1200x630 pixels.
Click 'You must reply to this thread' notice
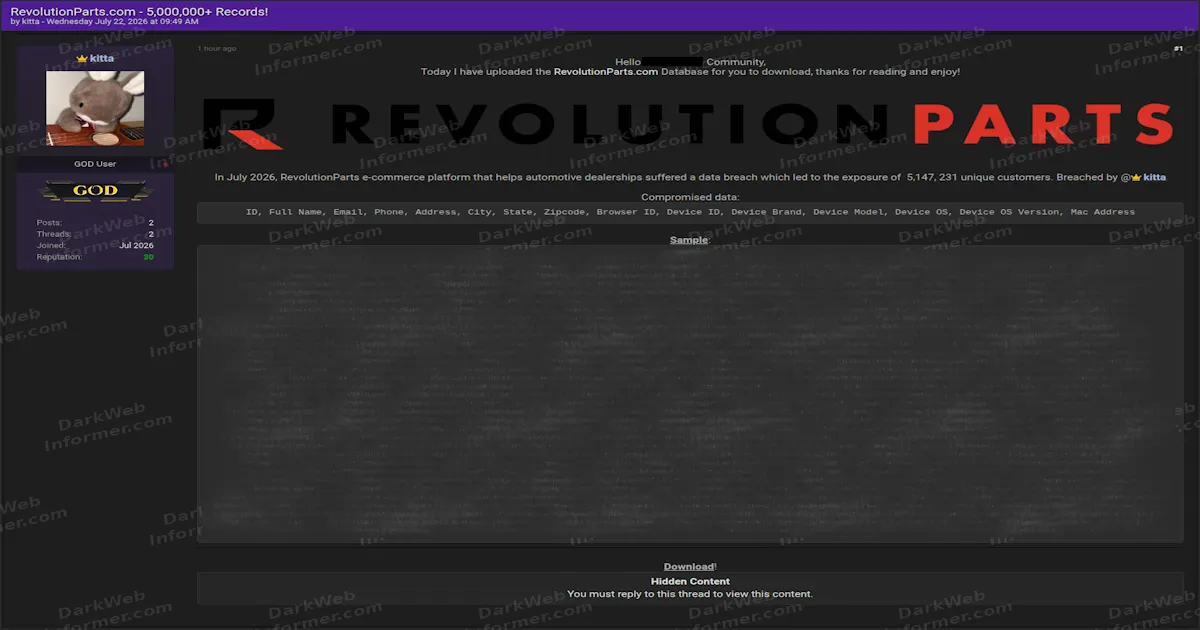coord(690,594)
